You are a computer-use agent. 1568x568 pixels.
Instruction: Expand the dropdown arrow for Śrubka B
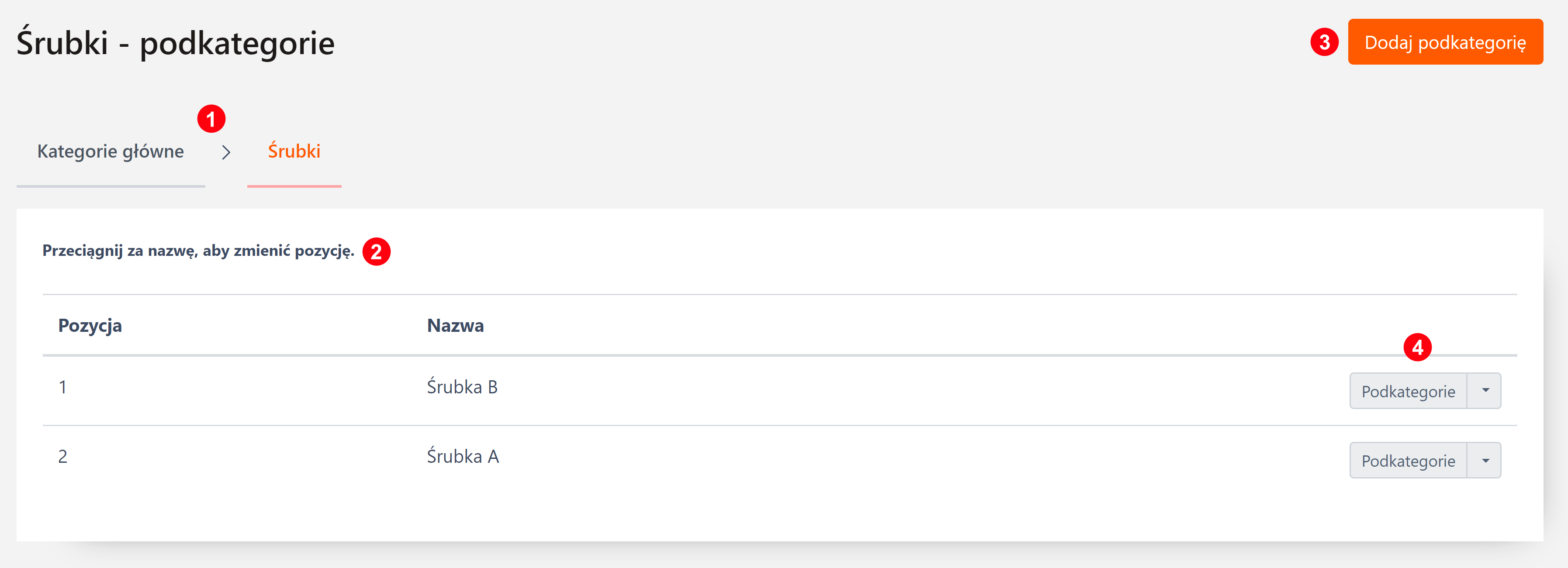point(1485,390)
